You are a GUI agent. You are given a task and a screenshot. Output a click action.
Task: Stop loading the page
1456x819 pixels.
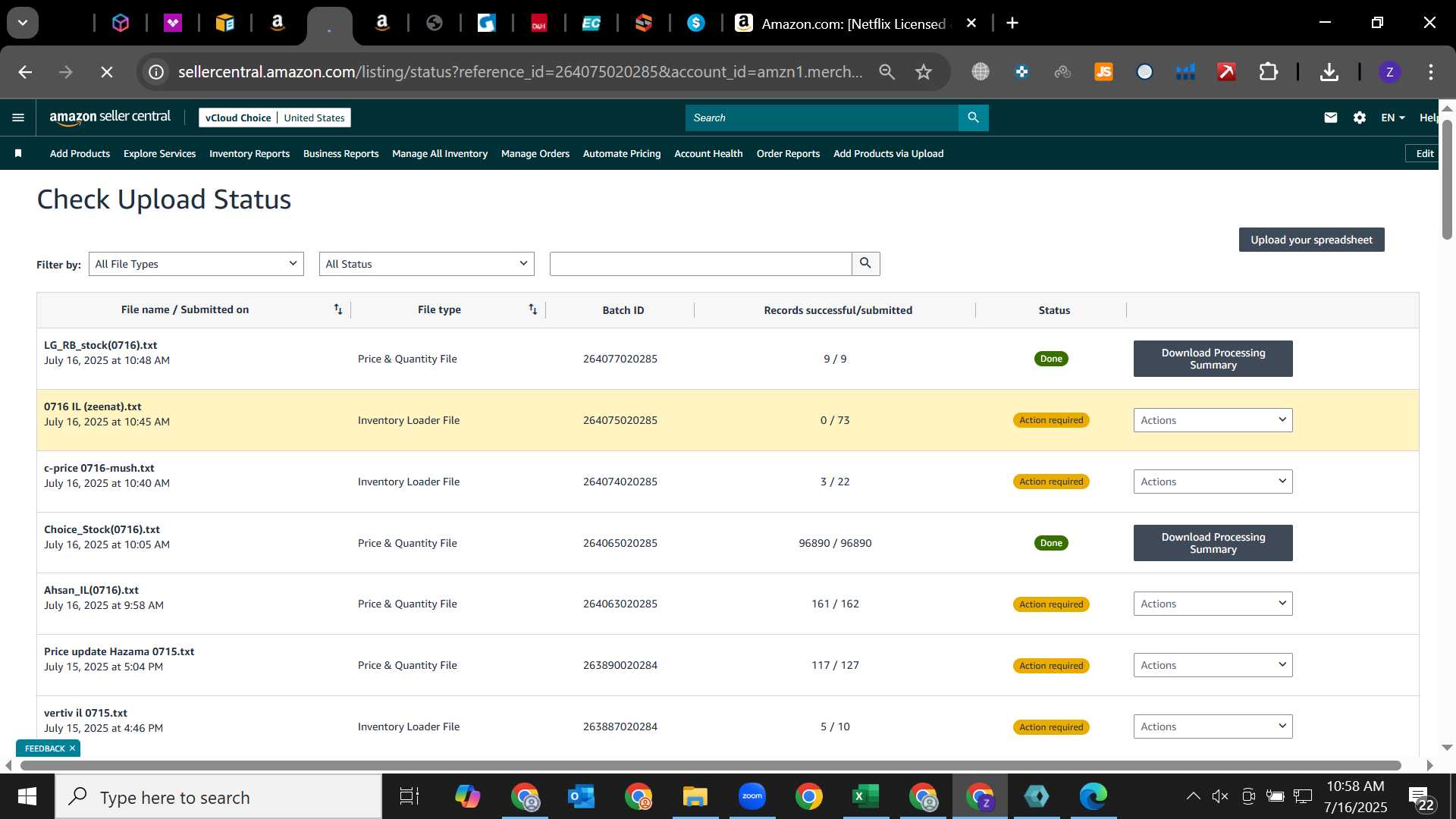click(107, 72)
